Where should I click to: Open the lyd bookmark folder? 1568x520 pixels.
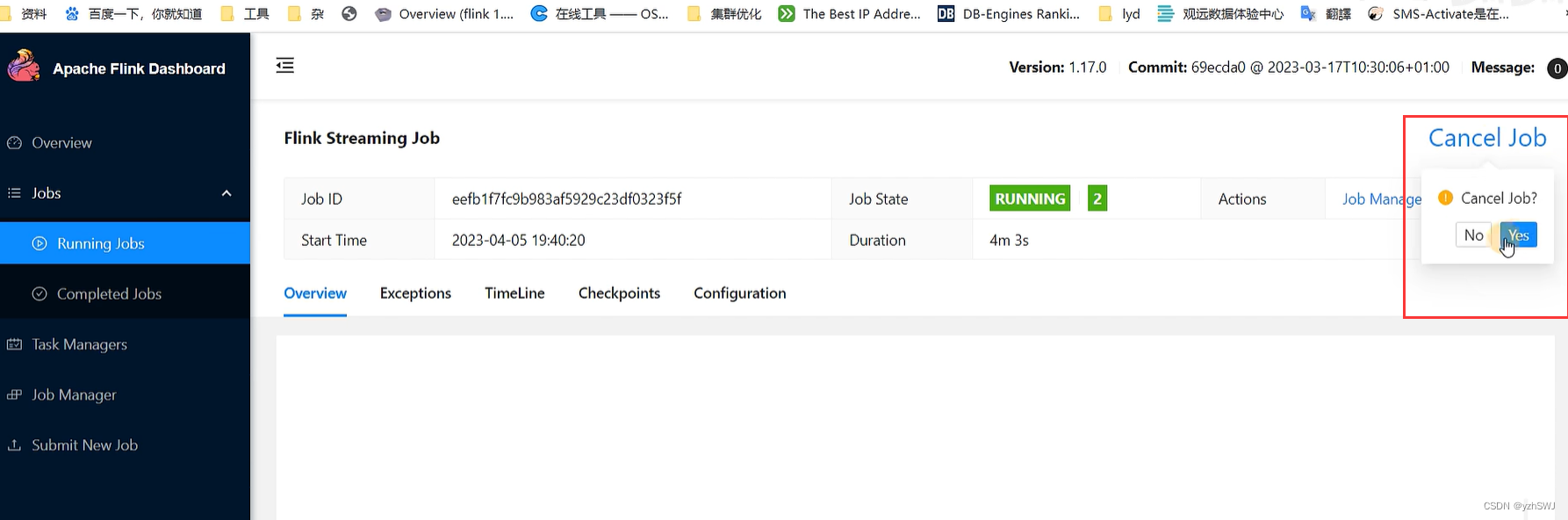(x=1119, y=13)
